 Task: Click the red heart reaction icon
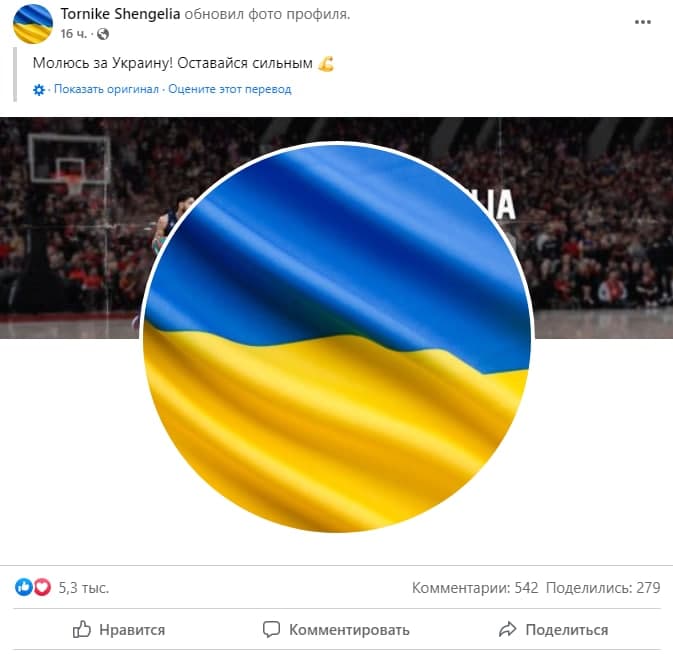pos(42,587)
